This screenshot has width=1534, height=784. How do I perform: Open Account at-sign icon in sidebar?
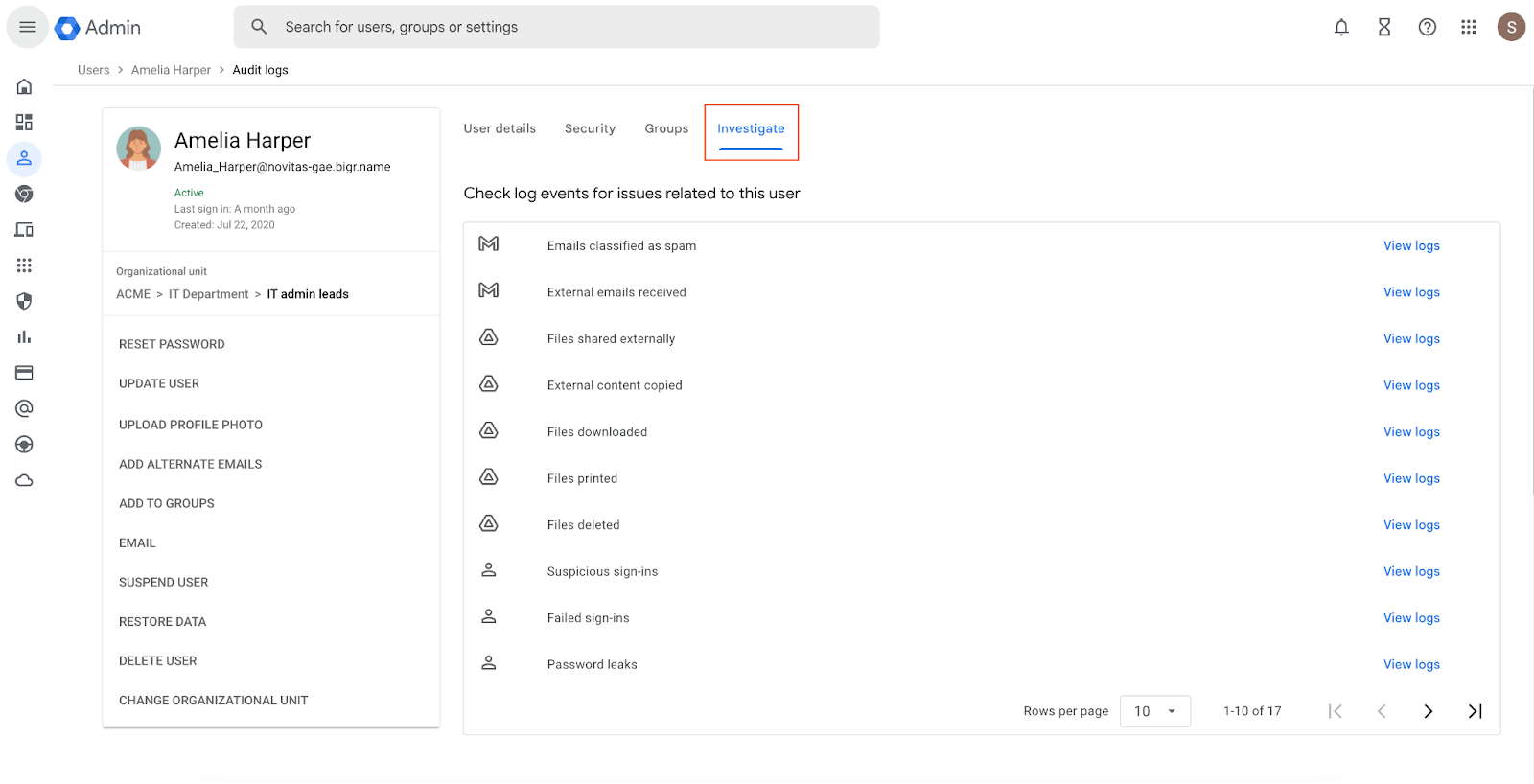[24, 408]
